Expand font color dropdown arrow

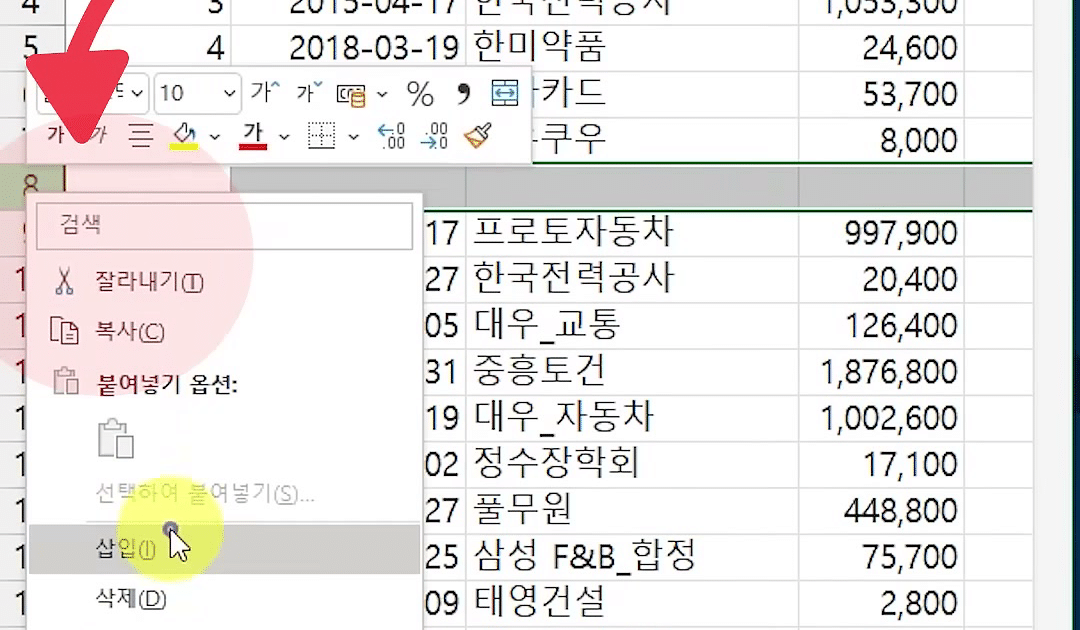[x=284, y=137]
